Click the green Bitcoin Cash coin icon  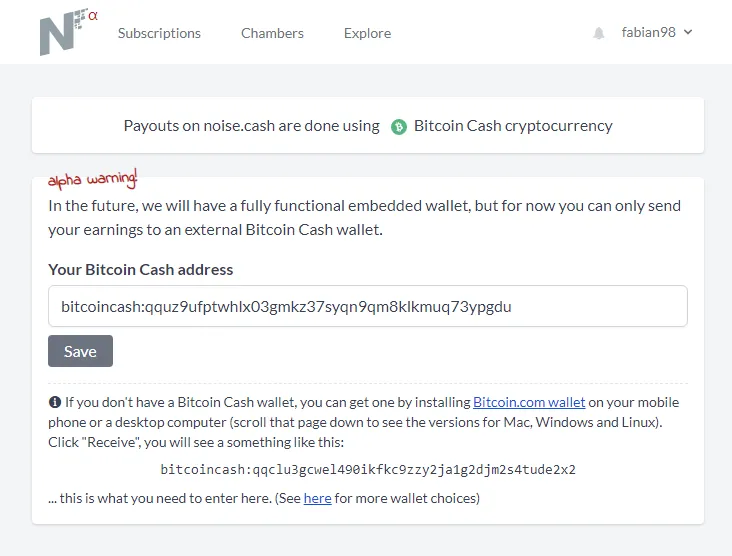(x=399, y=127)
